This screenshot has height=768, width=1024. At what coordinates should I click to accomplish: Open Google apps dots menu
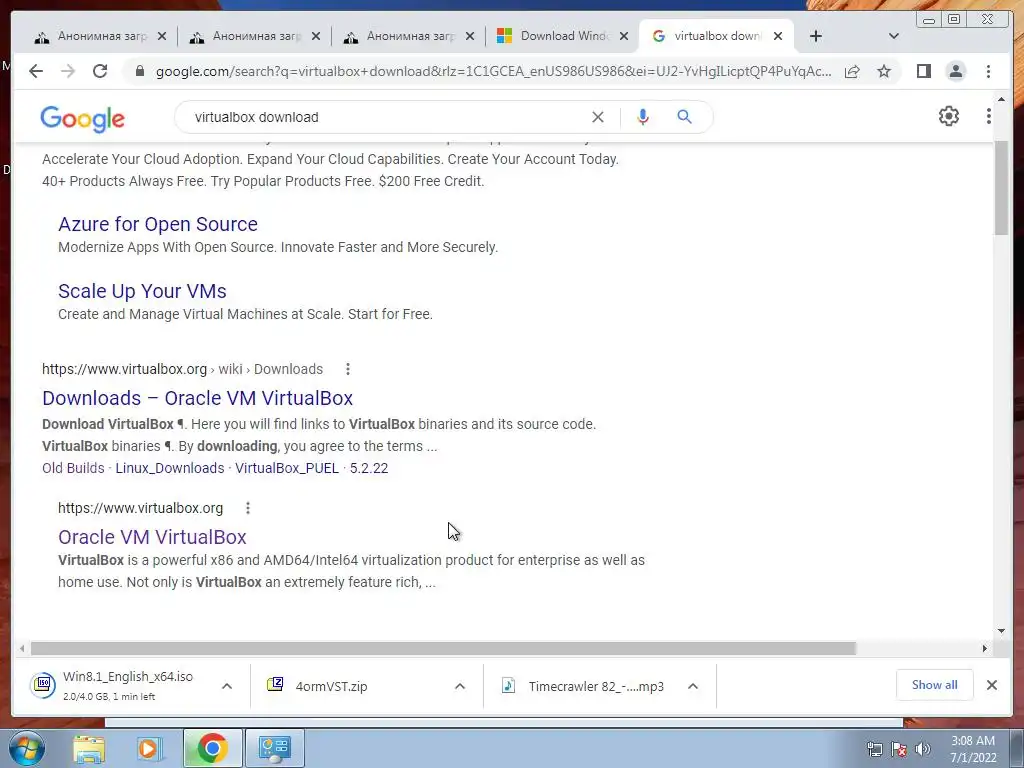point(989,116)
